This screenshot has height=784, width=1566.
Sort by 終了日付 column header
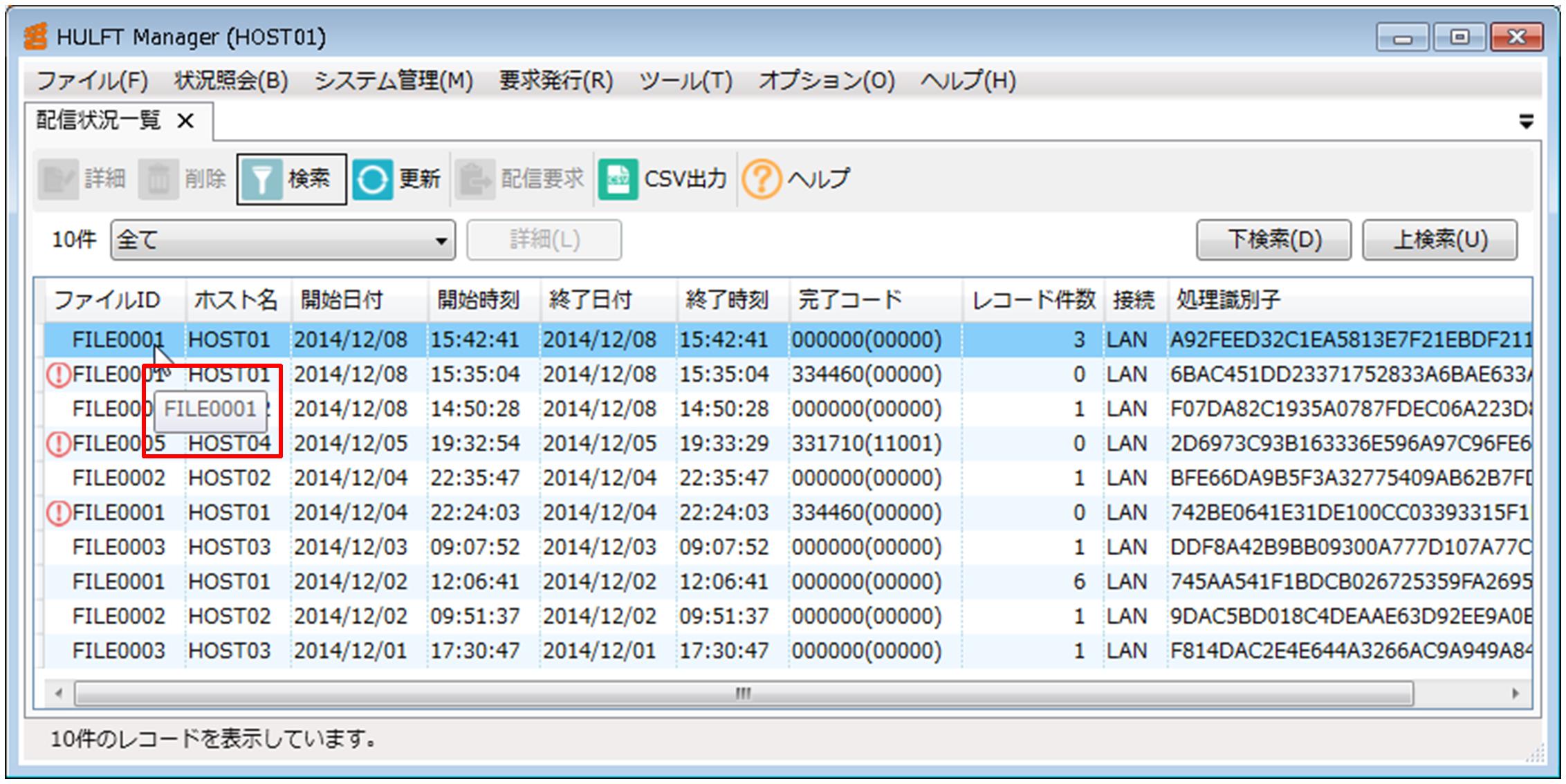tap(608, 300)
